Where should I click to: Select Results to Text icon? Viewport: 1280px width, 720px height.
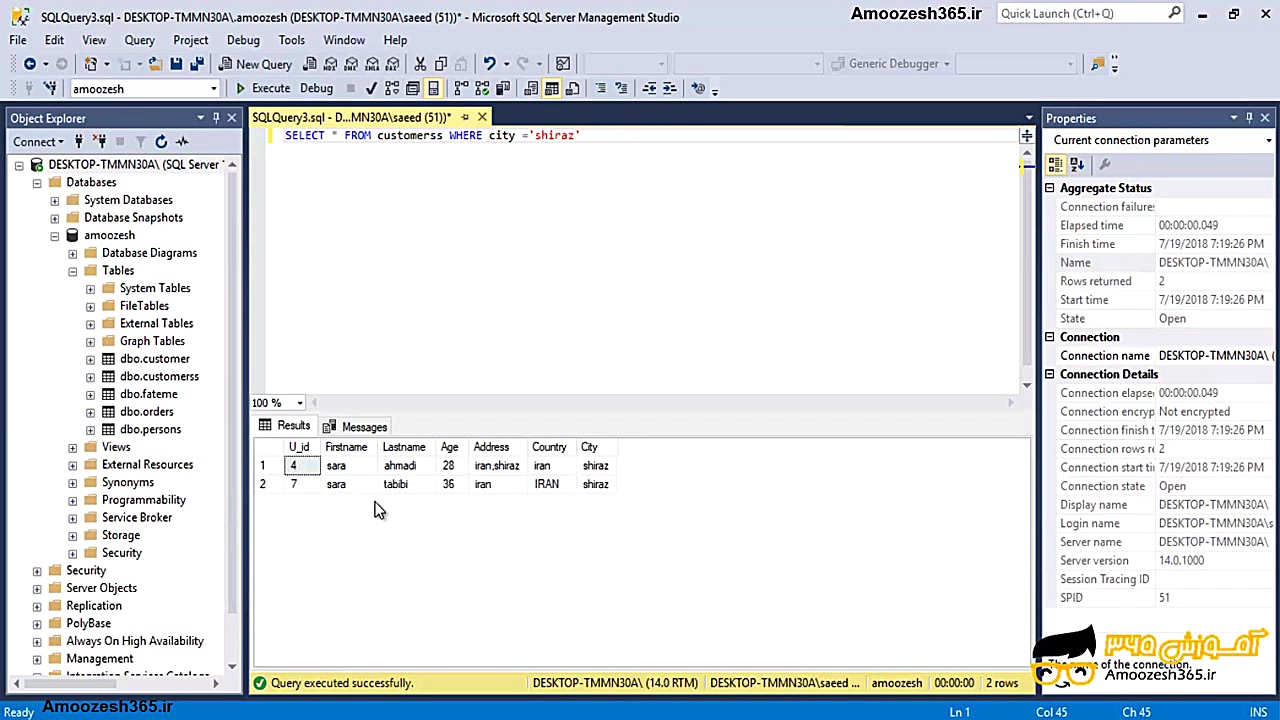pos(531,88)
